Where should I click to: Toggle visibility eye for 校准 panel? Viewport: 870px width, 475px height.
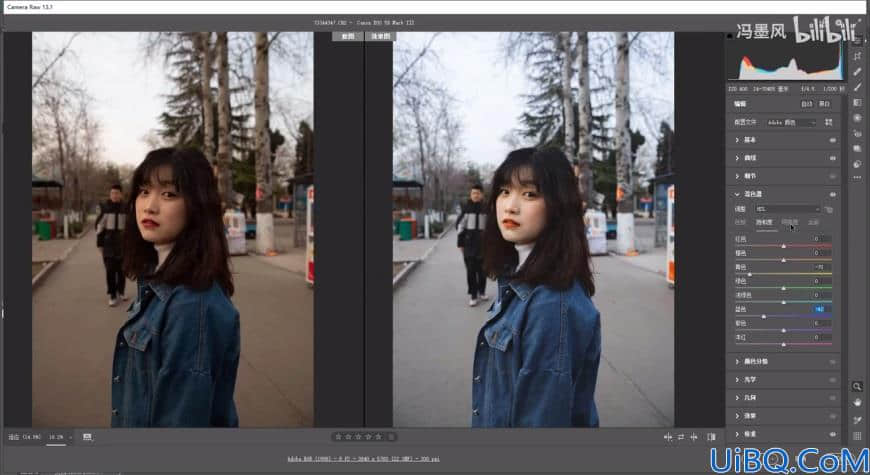(832, 434)
